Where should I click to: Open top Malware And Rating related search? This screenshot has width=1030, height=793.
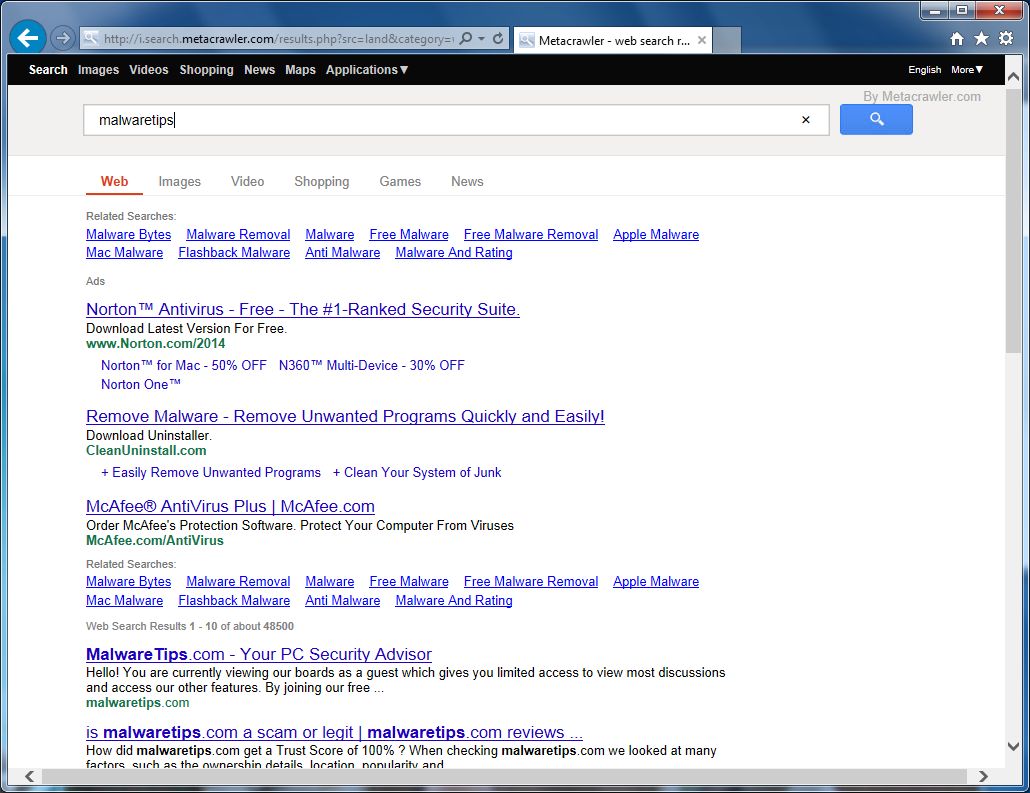[454, 252]
